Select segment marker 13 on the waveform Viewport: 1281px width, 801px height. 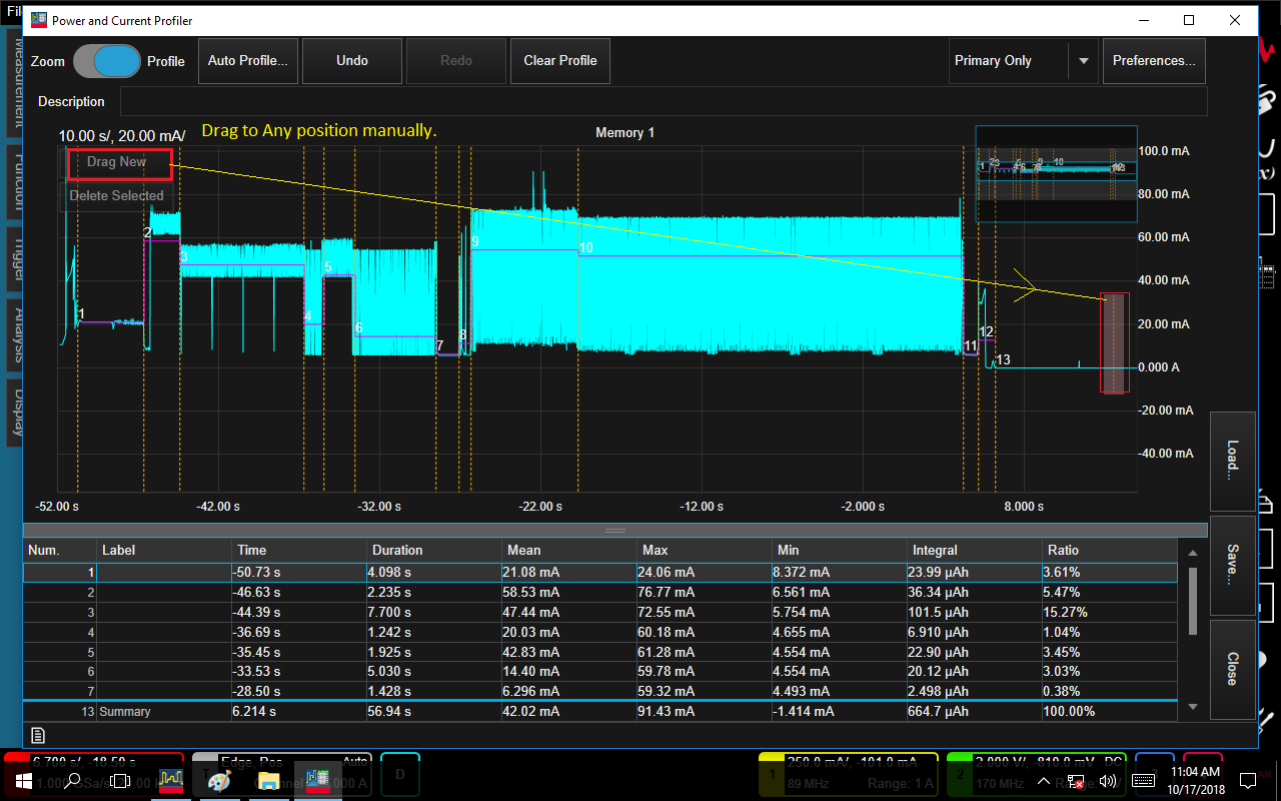tap(1003, 359)
